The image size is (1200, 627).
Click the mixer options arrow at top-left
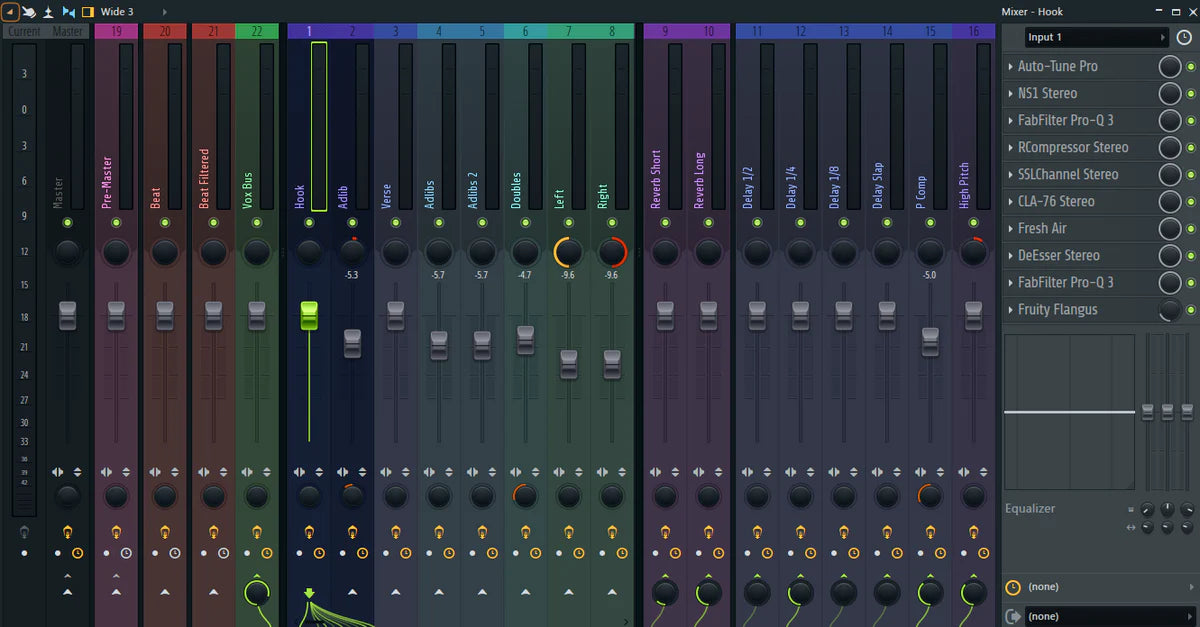click(9, 11)
